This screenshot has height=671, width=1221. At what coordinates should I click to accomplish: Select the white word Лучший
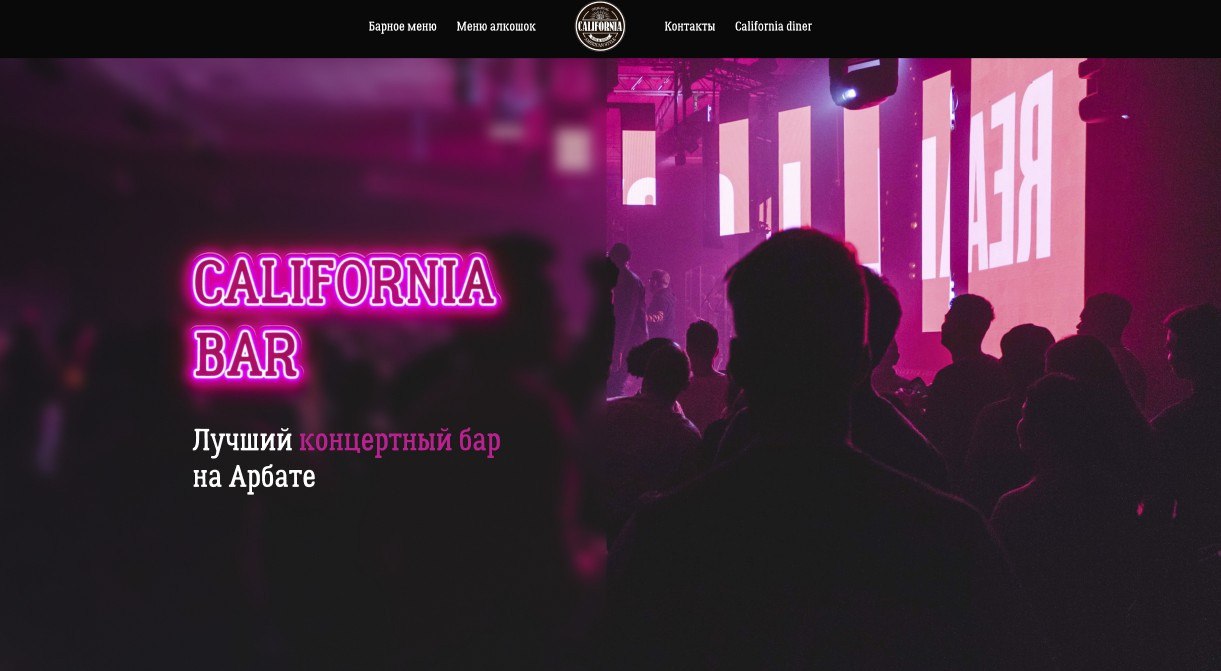click(x=242, y=440)
